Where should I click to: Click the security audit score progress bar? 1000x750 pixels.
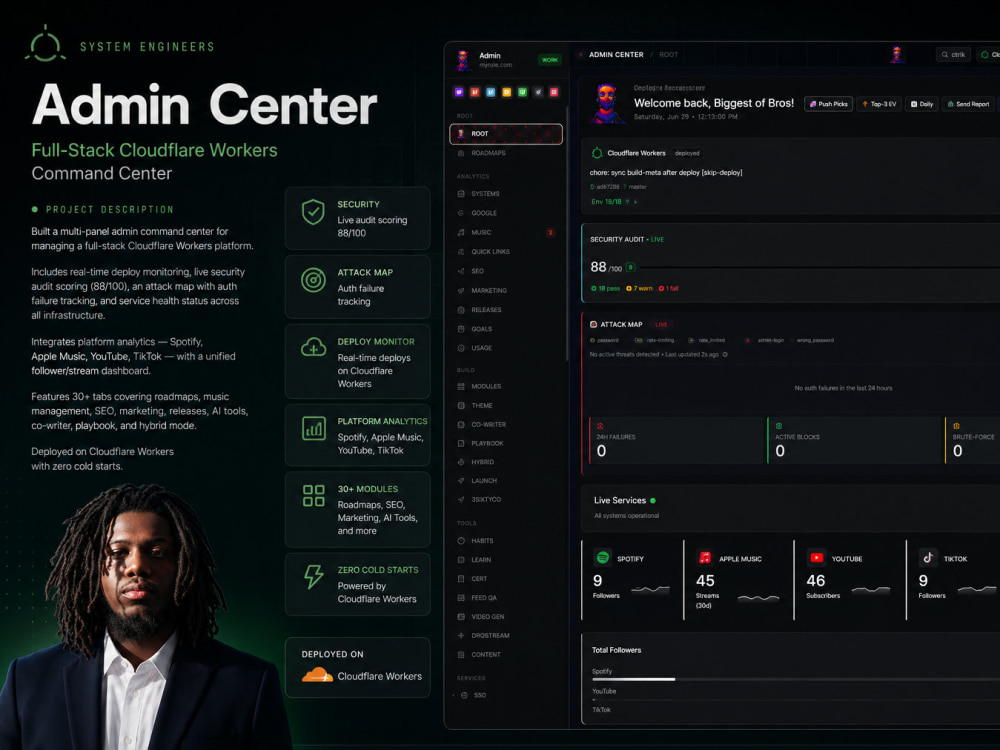click(x=820, y=267)
